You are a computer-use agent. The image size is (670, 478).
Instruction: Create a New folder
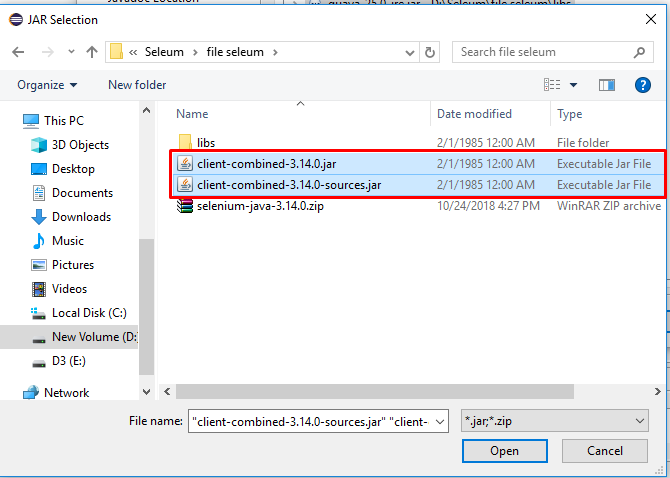point(137,85)
